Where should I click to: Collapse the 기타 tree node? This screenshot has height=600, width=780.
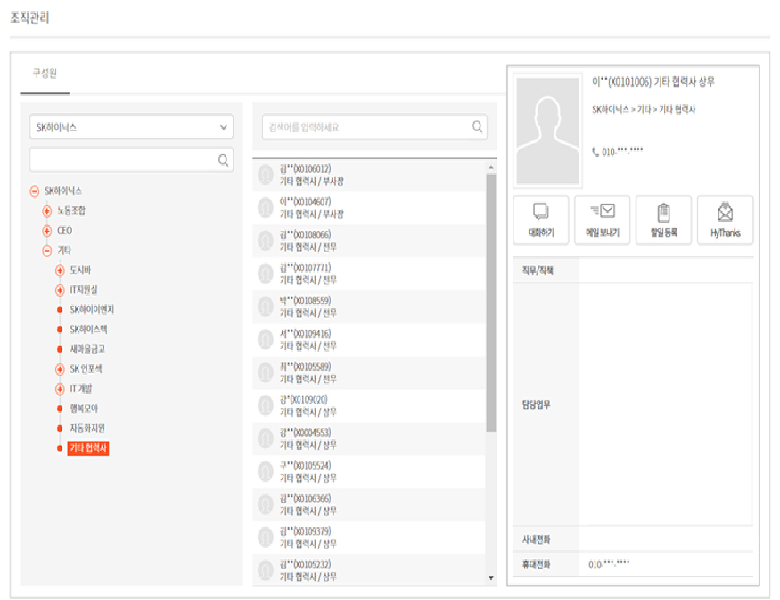[x=47, y=250]
